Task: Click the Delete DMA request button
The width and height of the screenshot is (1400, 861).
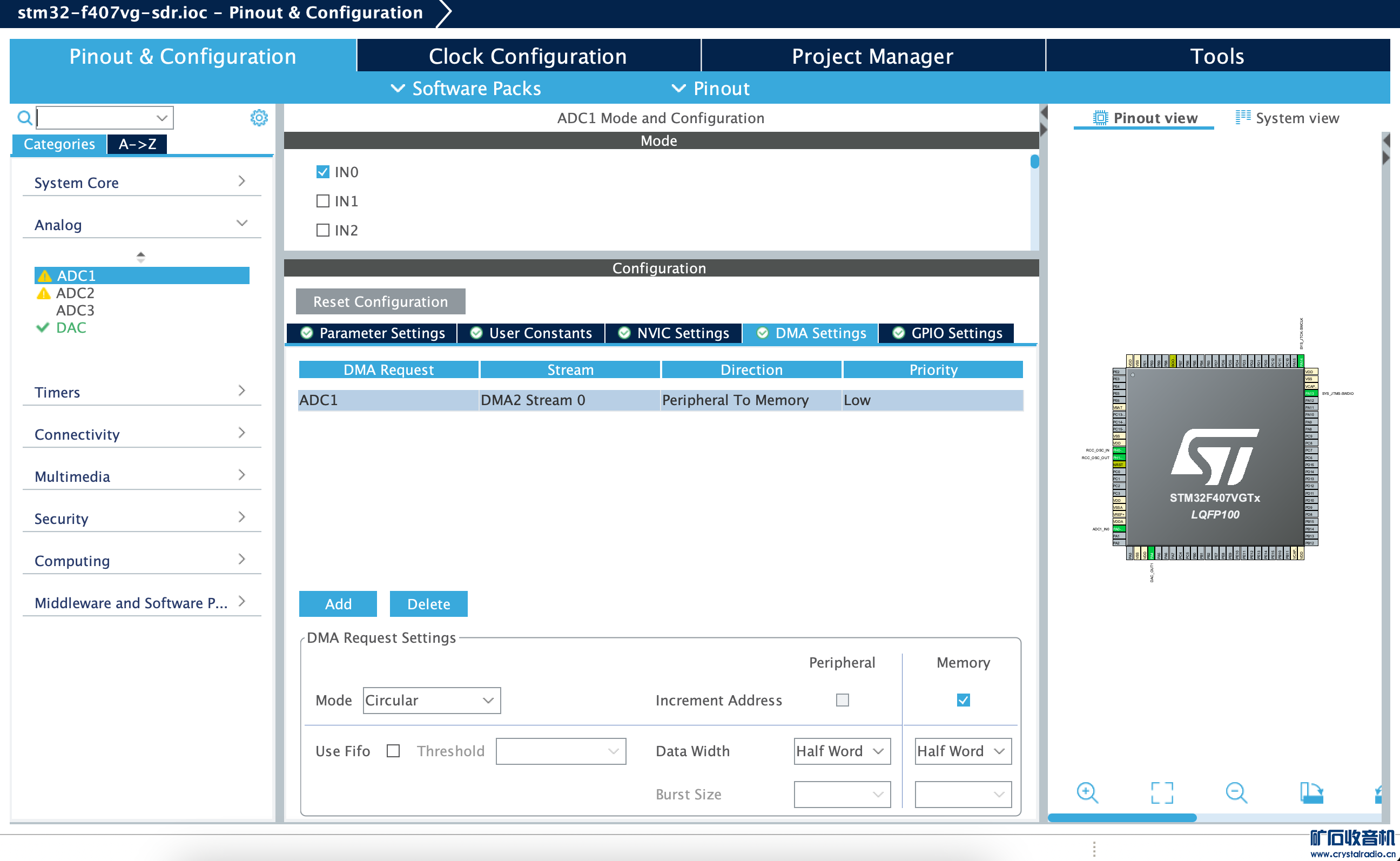Action: point(428,603)
